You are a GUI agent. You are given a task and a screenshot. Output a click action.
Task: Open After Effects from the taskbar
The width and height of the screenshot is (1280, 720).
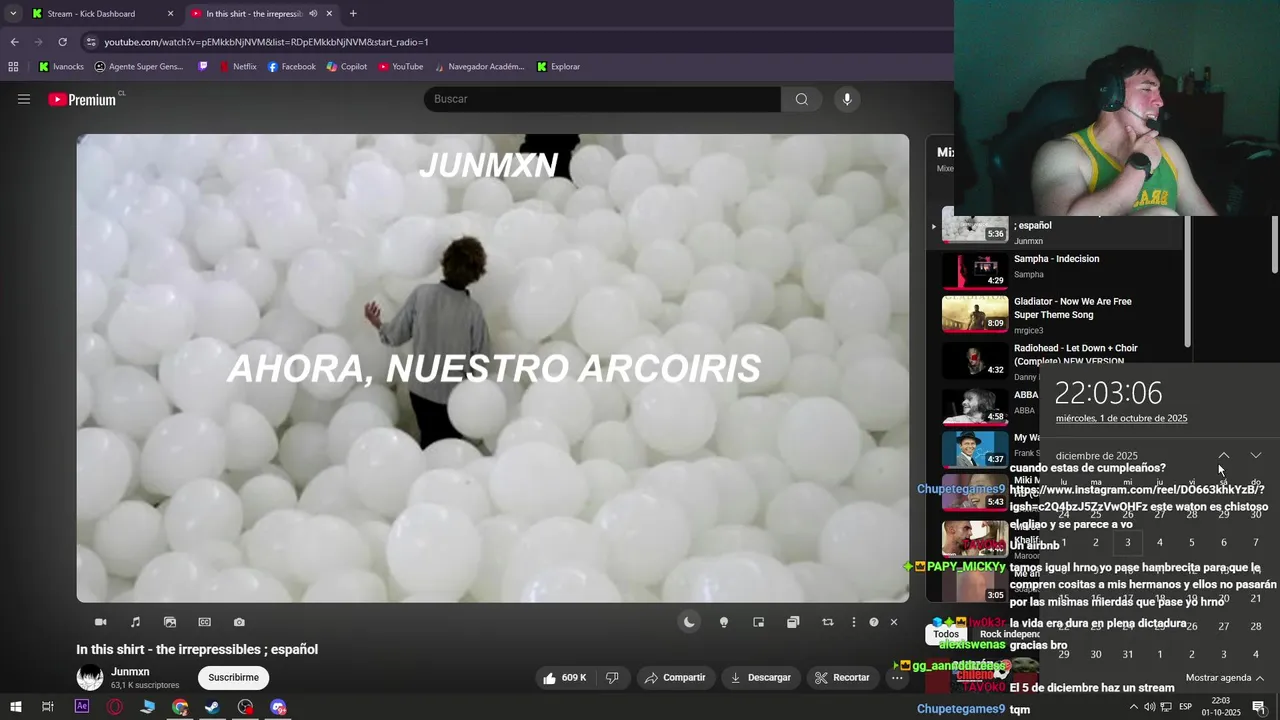click(82, 707)
